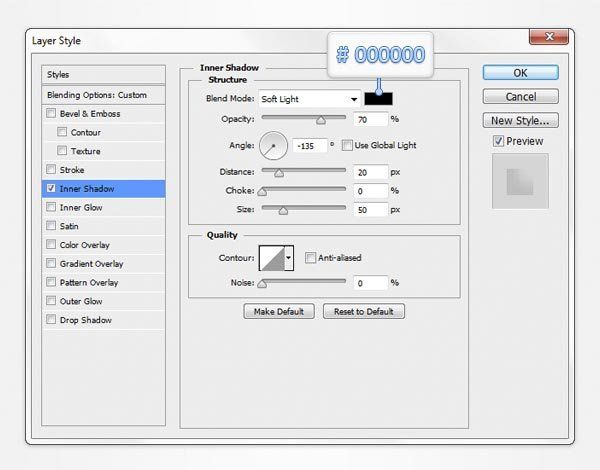Viewport: 600px width, 470px height.
Task: Click the black shadow color swatch
Action: coord(378,99)
